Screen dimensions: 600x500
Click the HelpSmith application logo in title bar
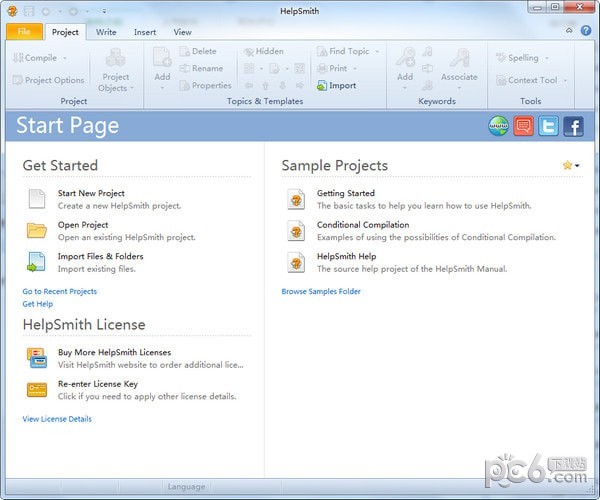[12, 11]
